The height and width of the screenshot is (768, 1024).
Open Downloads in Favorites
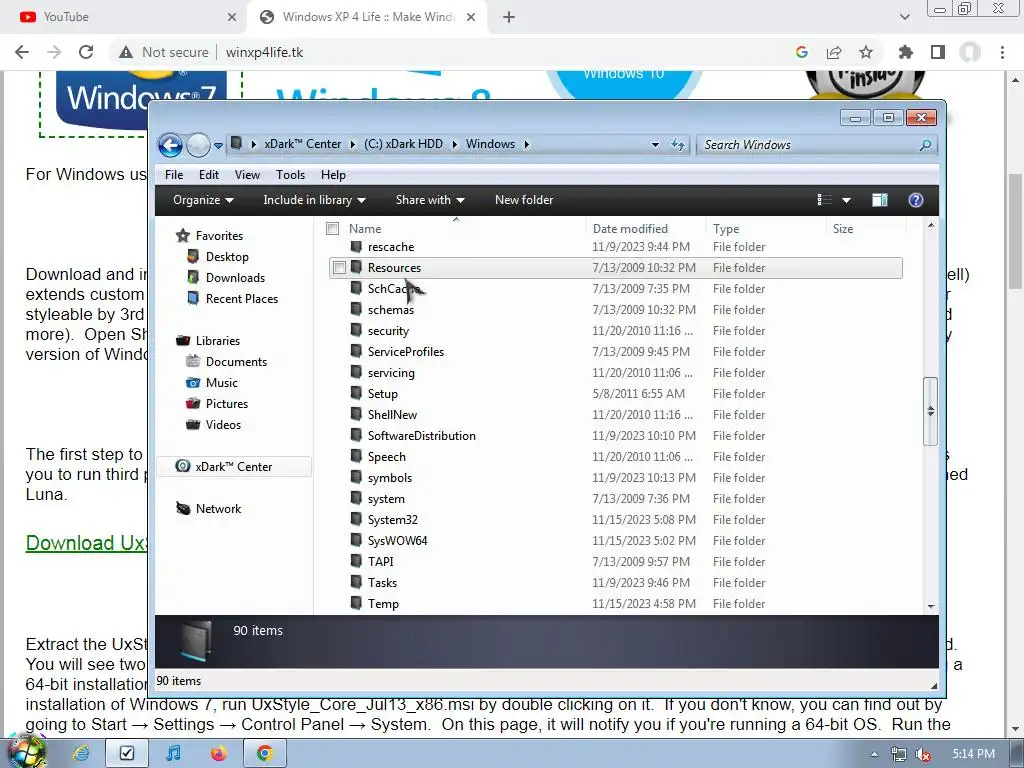pyautogui.click(x=235, y=278)
